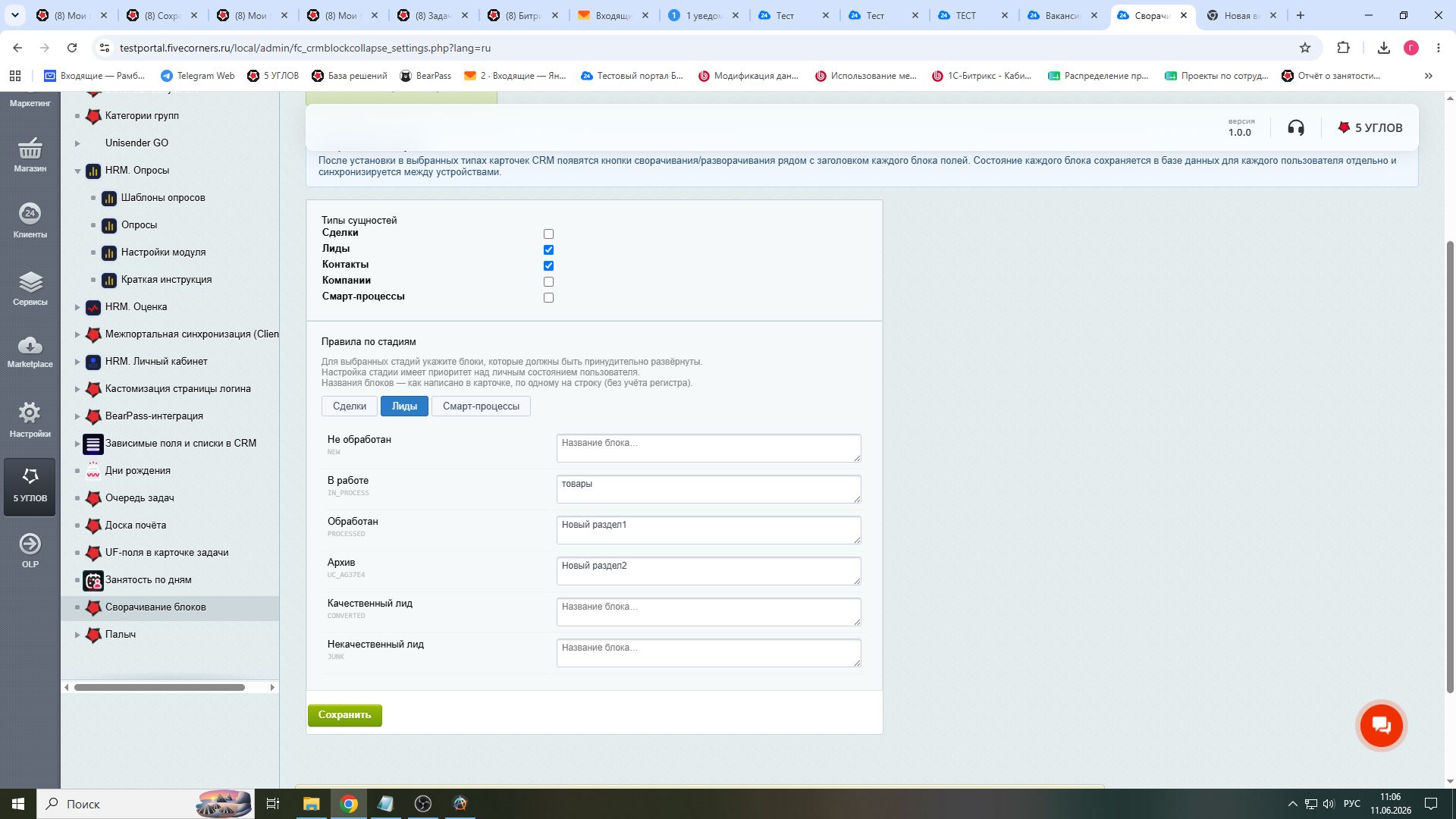The width and height of the screenshot is (1456, 819).
Task: Enable the Смарт-процессы entity checkbox
Action: pyautogui.click(x=548, y=297)
